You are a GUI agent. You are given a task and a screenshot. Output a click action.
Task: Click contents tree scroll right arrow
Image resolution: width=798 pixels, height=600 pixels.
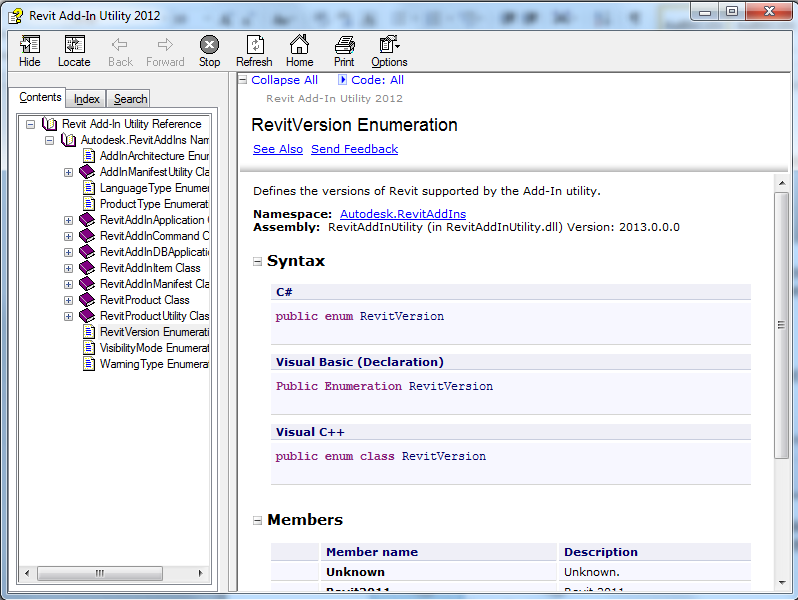pos(201,573)
